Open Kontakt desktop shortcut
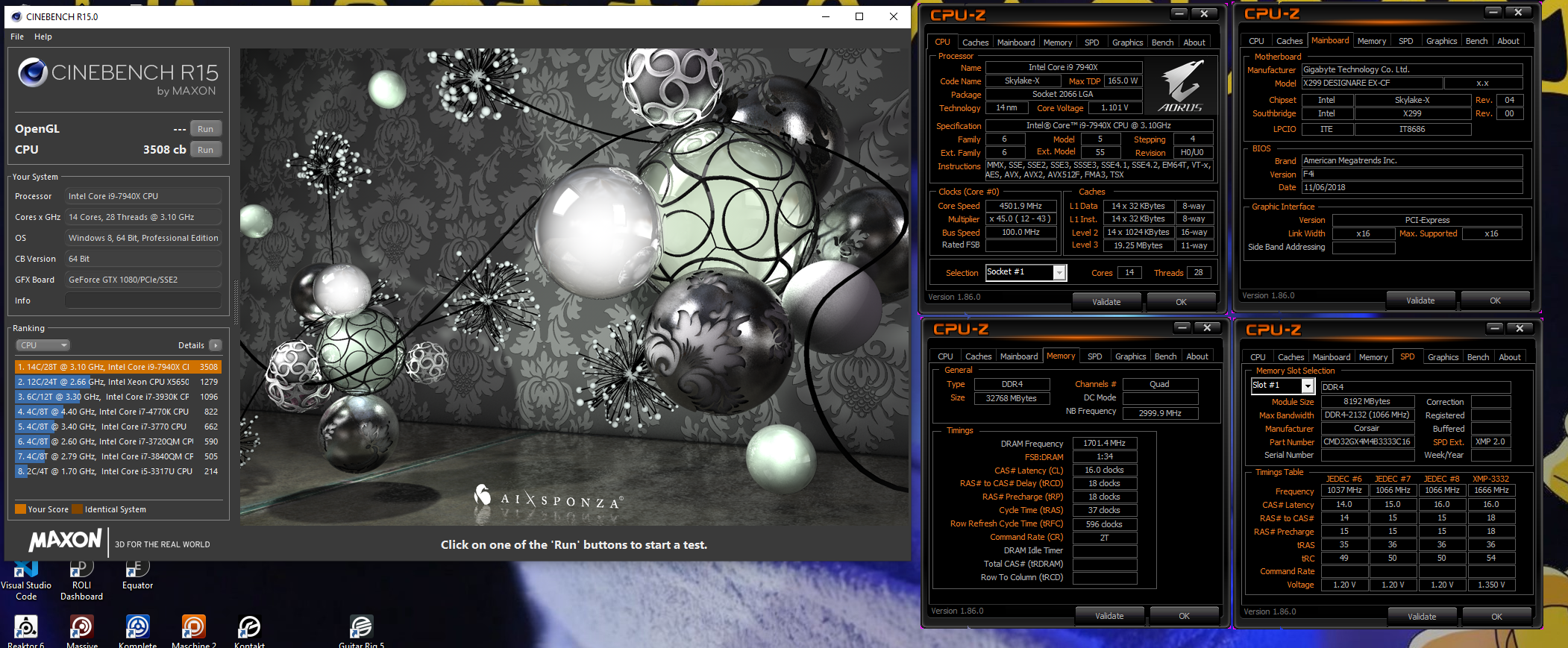Viewport: 1568px width, 648px height. point(249,631)
